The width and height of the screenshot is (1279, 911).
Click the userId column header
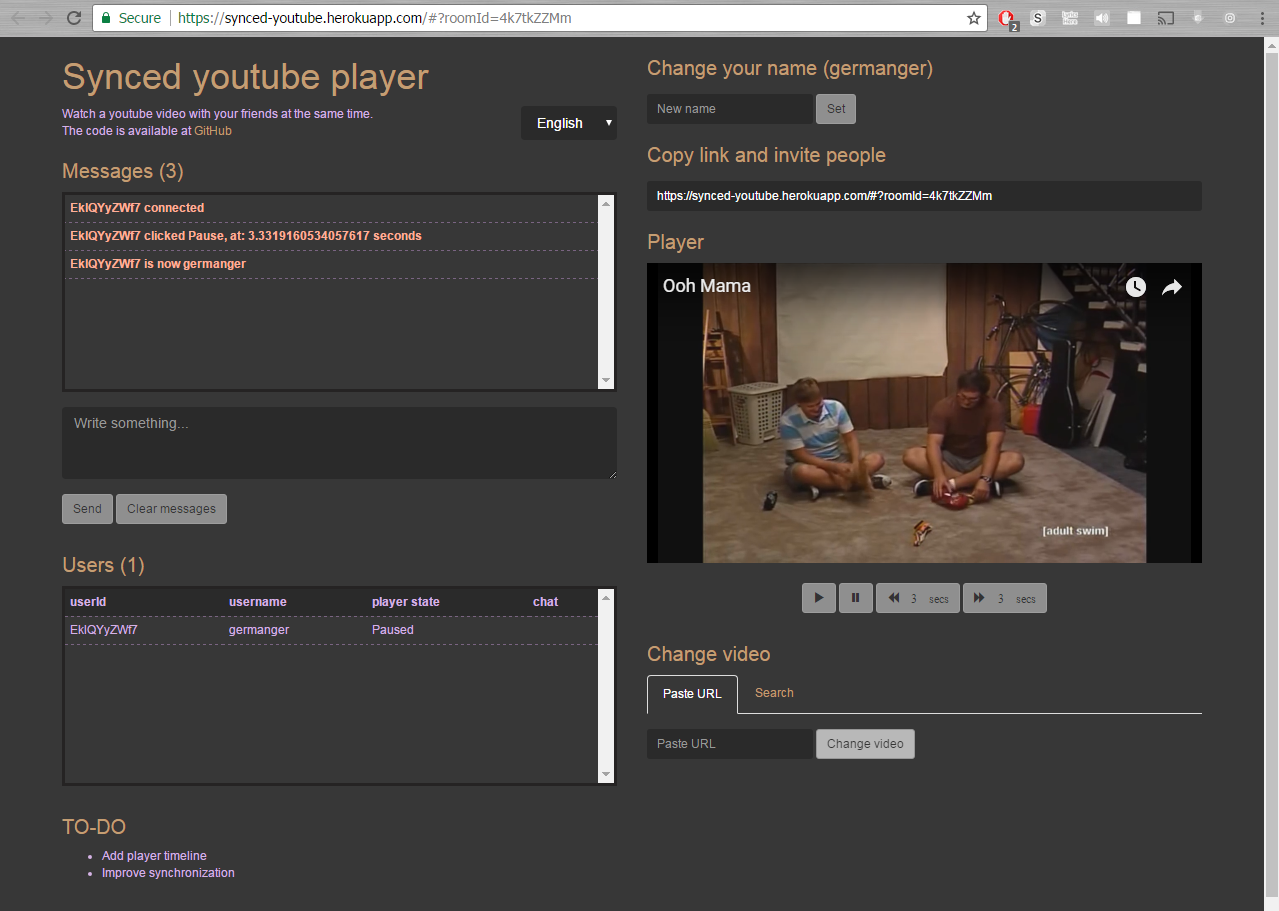point(88,602)
